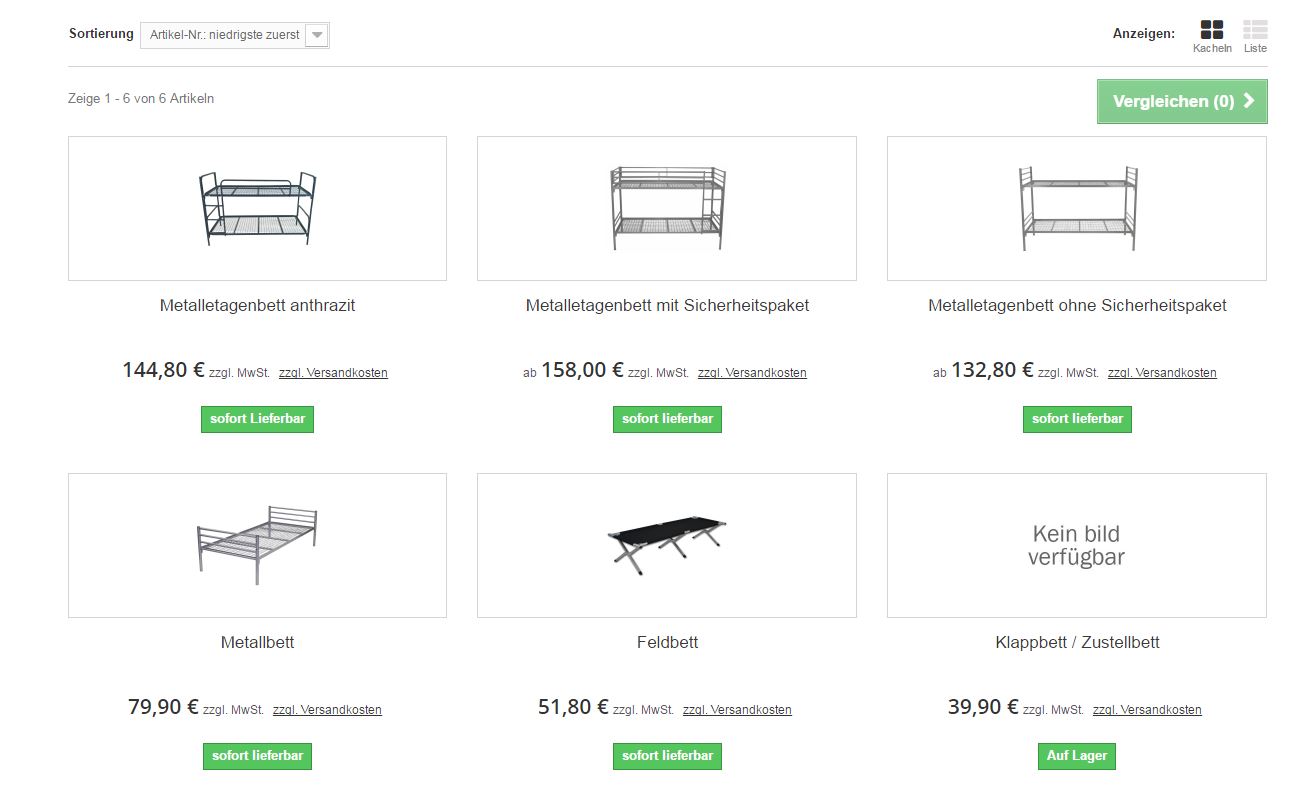Click the Vergleichen (0) button
Screen dimensions: 1302x794
click(x=1182, y=101)
